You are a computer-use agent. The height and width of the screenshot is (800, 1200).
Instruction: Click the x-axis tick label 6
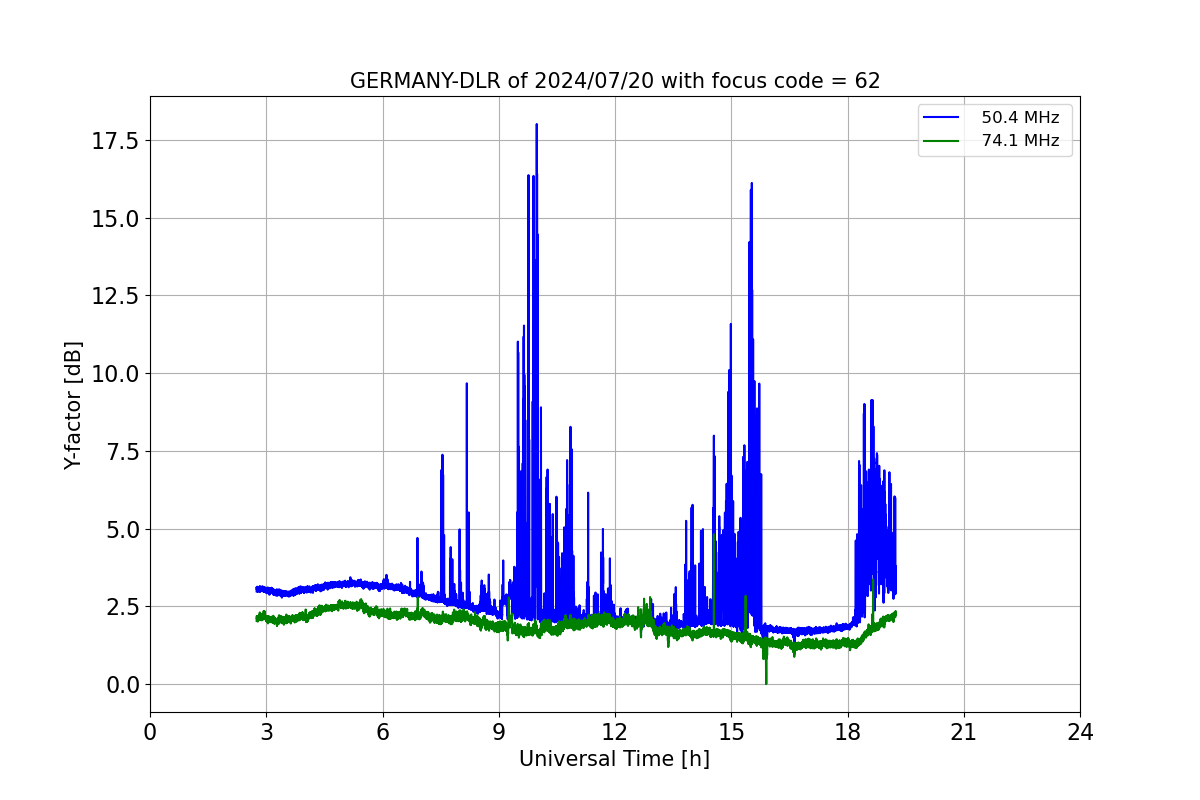click(382, 732)
